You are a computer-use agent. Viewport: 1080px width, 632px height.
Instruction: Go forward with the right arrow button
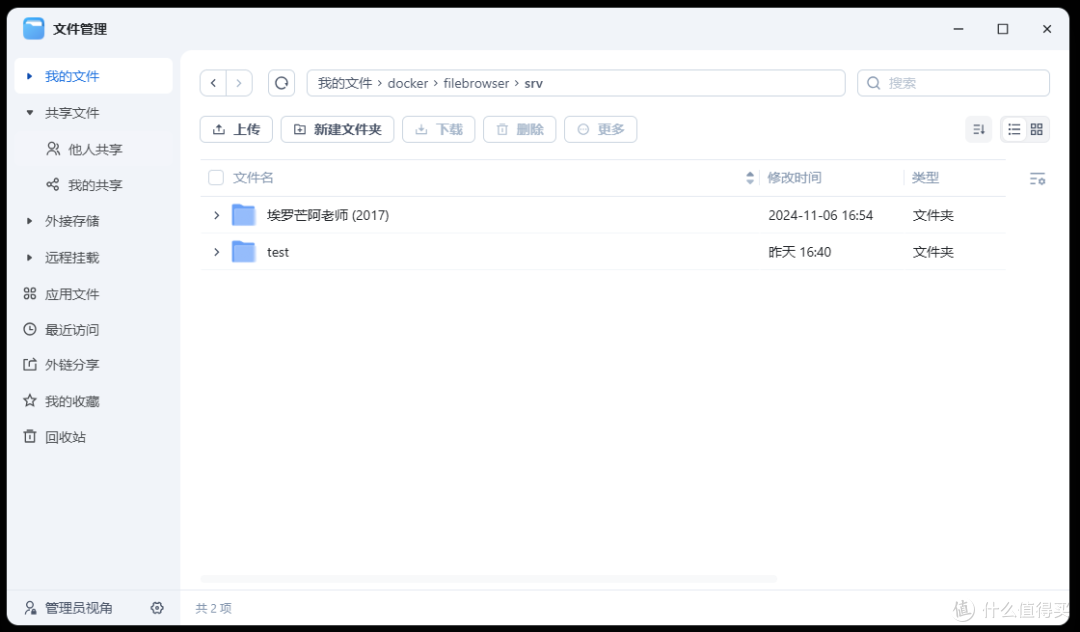239,83
